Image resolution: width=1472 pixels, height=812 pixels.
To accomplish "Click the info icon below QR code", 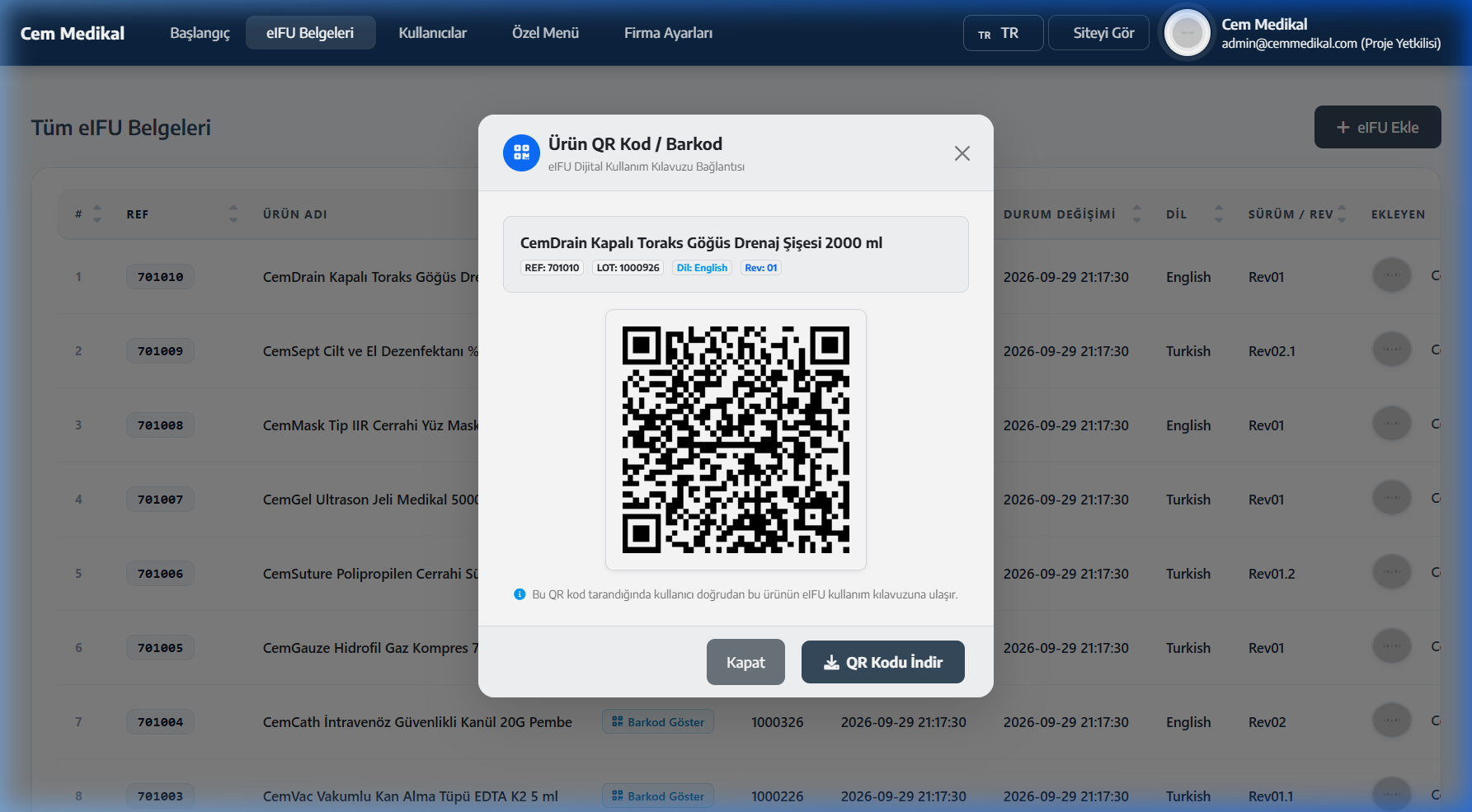I will 520,594.
